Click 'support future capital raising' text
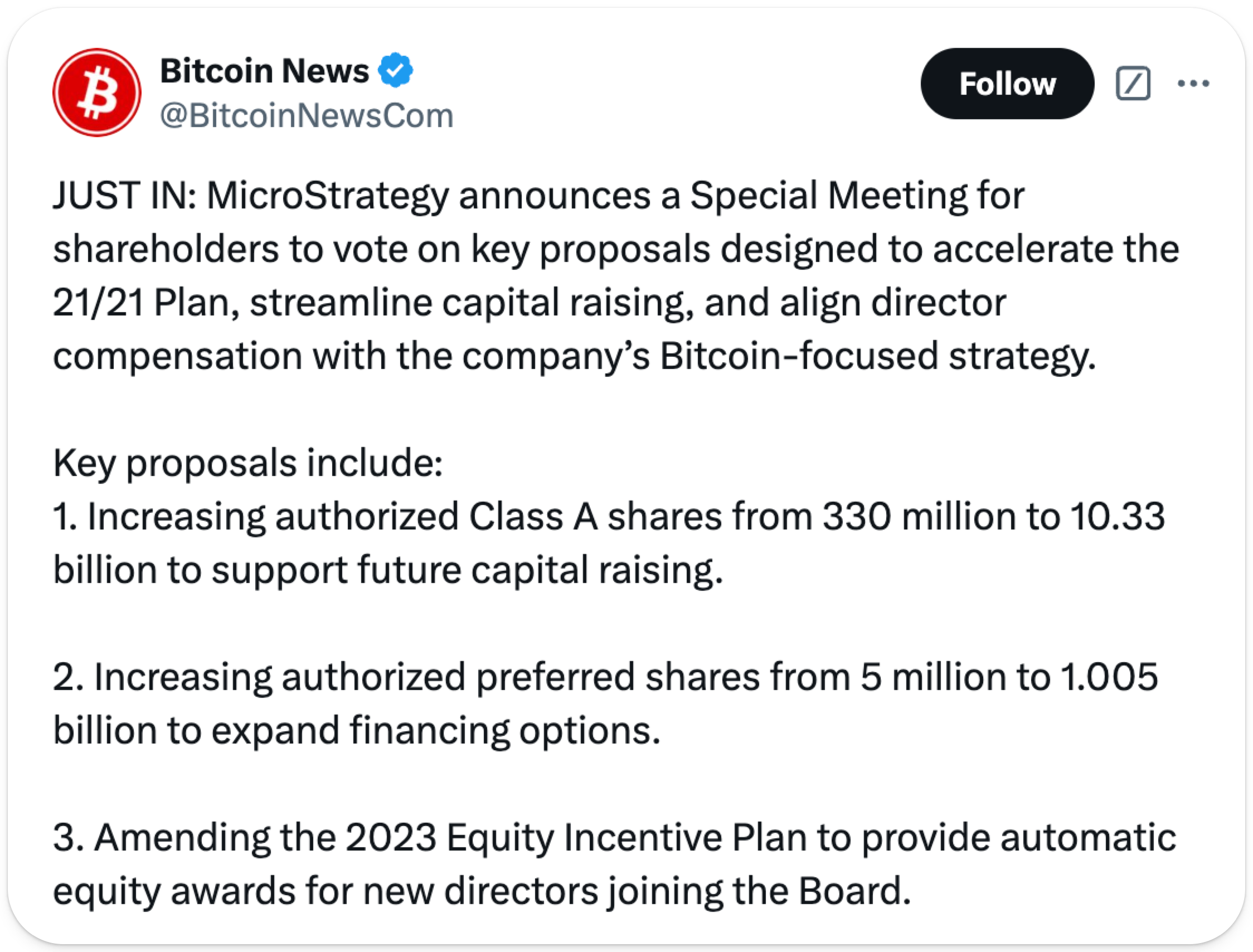1253x952 pixels. click(467, 570)
